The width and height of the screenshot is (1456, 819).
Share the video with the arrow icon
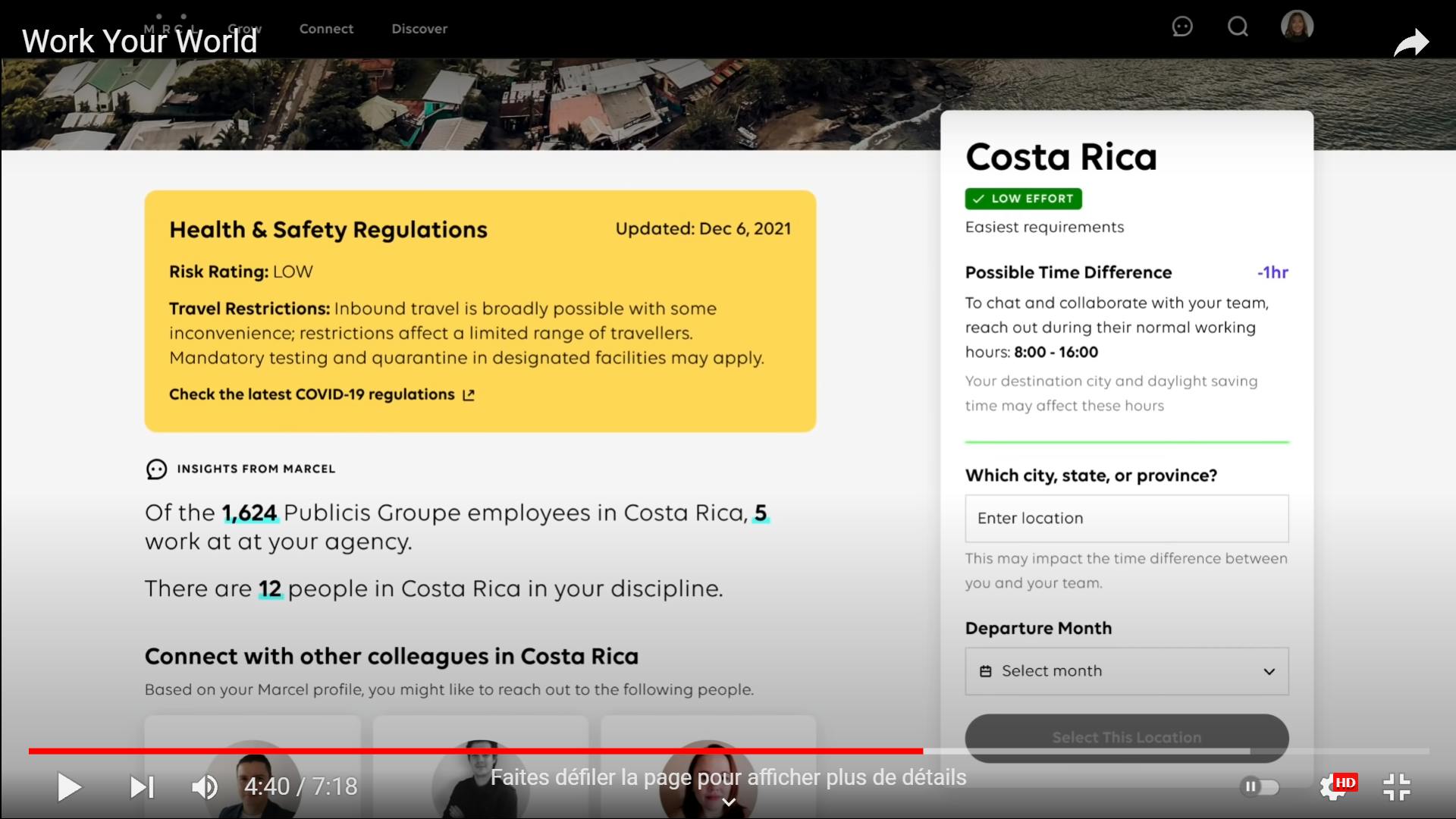[x=1411, y=42]
